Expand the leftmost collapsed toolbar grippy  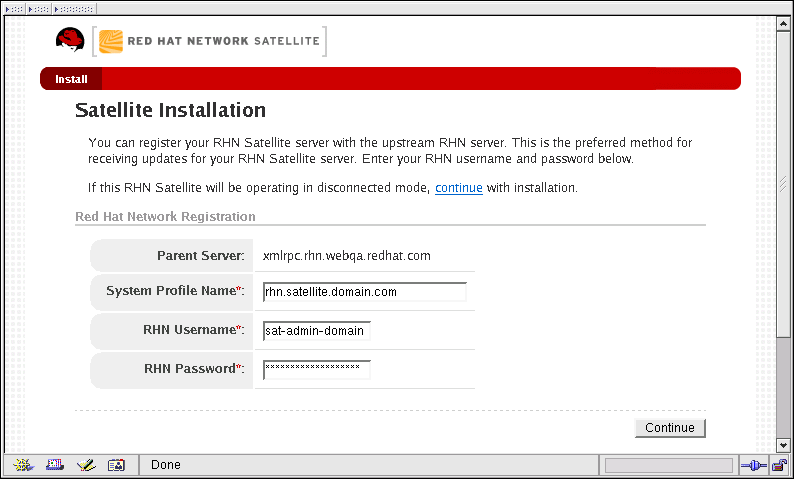coord(13,7)
